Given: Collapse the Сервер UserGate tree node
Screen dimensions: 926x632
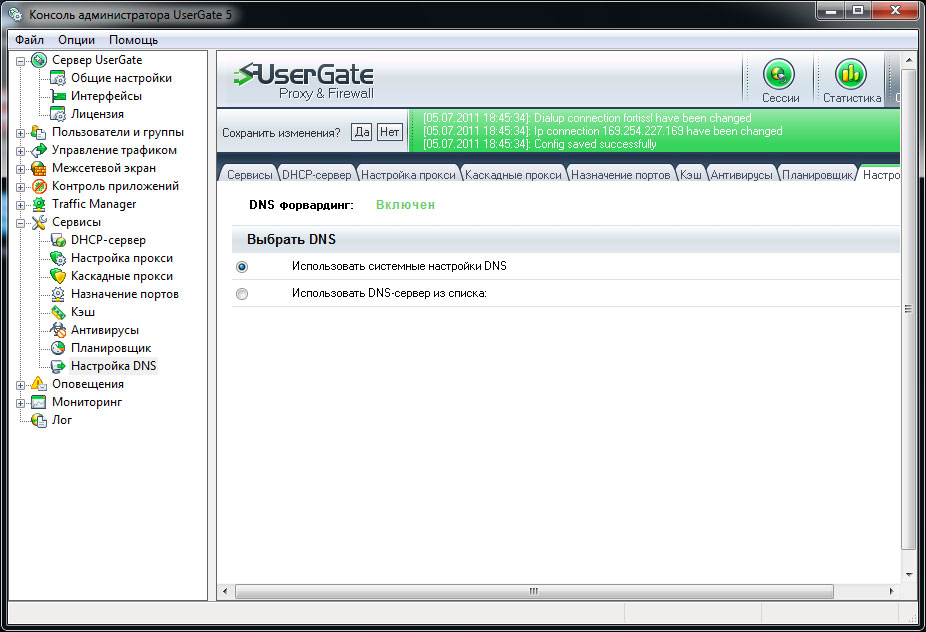Looking at the screenshot, I should coord(20,61).
